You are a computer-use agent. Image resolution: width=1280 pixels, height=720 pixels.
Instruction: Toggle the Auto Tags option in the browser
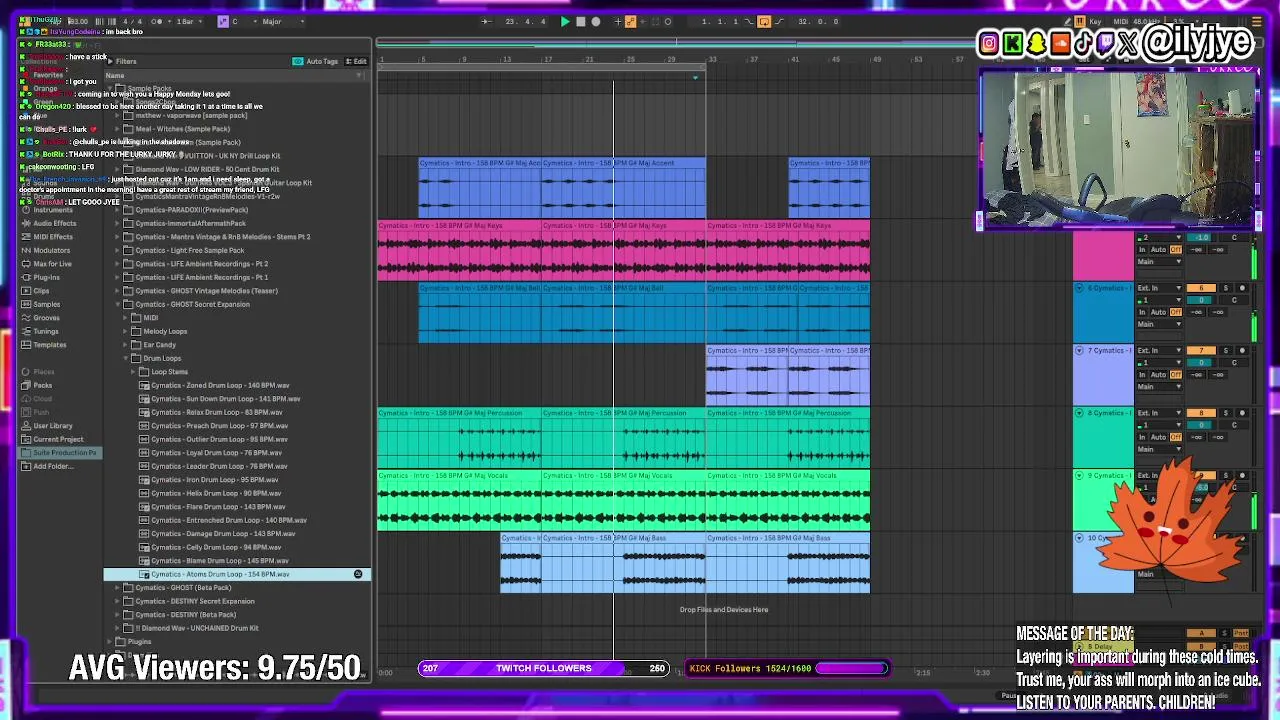(315, 61)
